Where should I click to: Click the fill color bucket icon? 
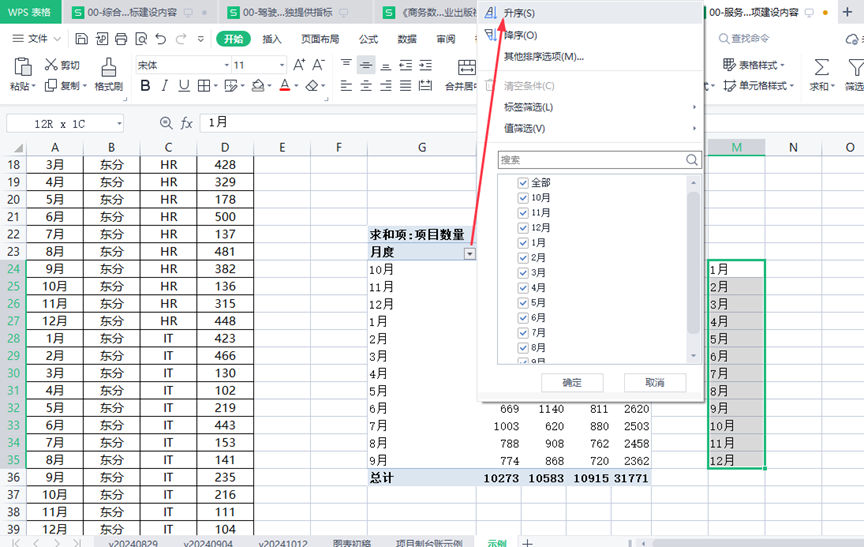pos(258,85)
